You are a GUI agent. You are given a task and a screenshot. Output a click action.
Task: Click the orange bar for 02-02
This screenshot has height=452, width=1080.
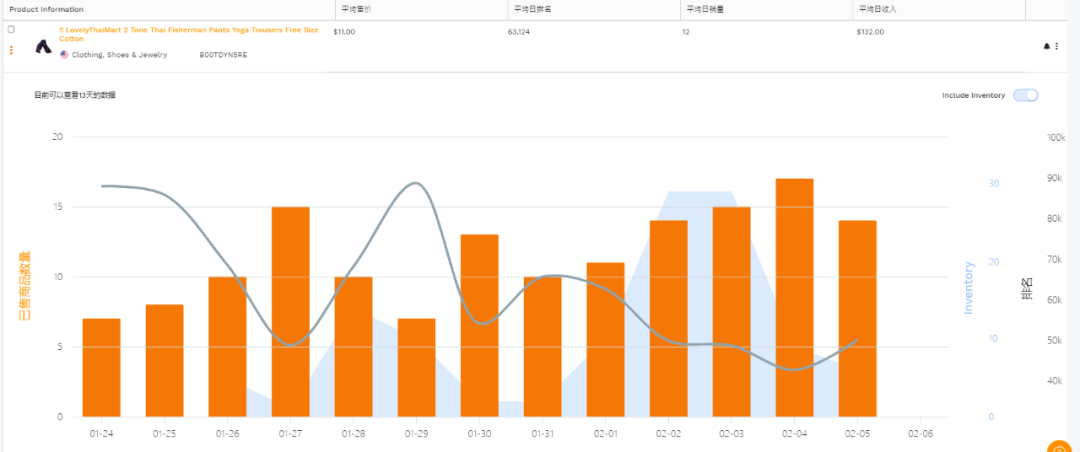point(668,319)
